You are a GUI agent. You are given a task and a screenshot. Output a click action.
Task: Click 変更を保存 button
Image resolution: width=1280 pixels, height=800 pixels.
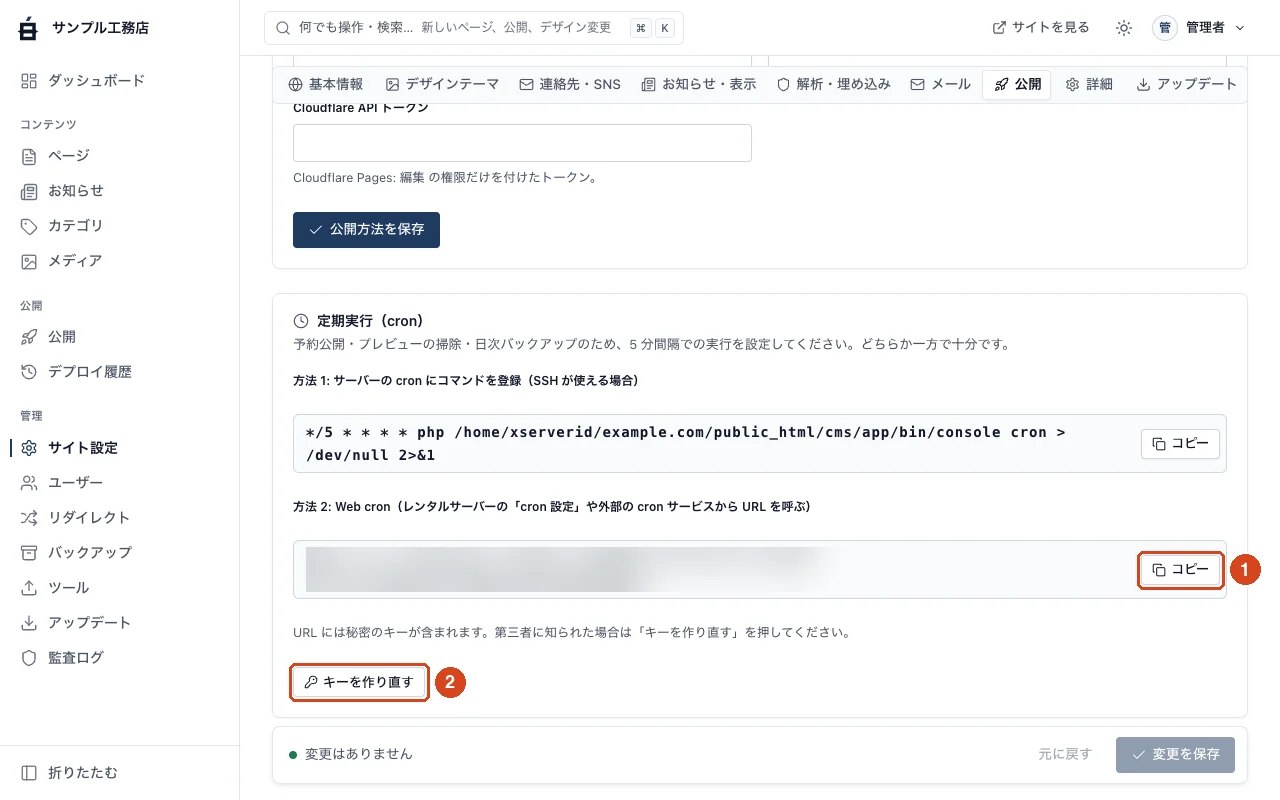point(1175,755)
